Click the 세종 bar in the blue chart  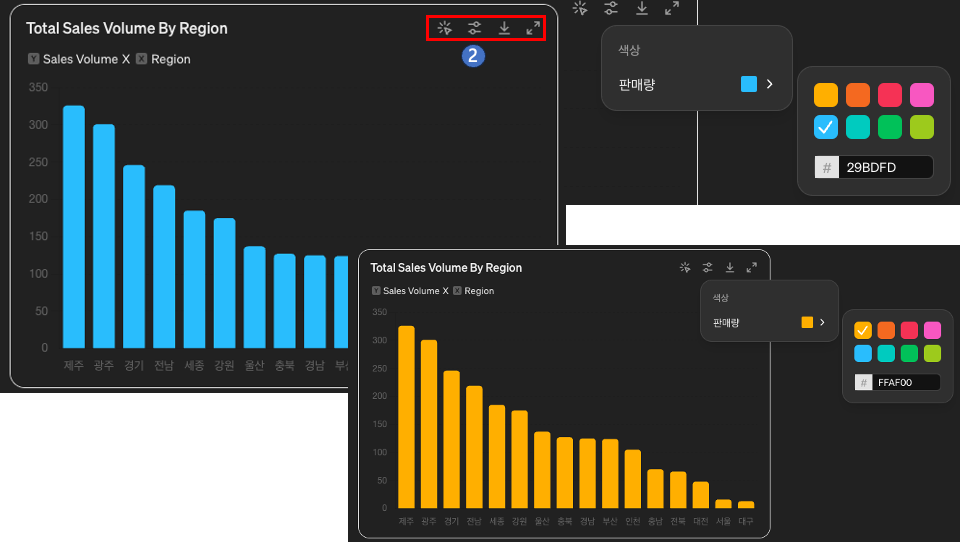coord(195,279)
